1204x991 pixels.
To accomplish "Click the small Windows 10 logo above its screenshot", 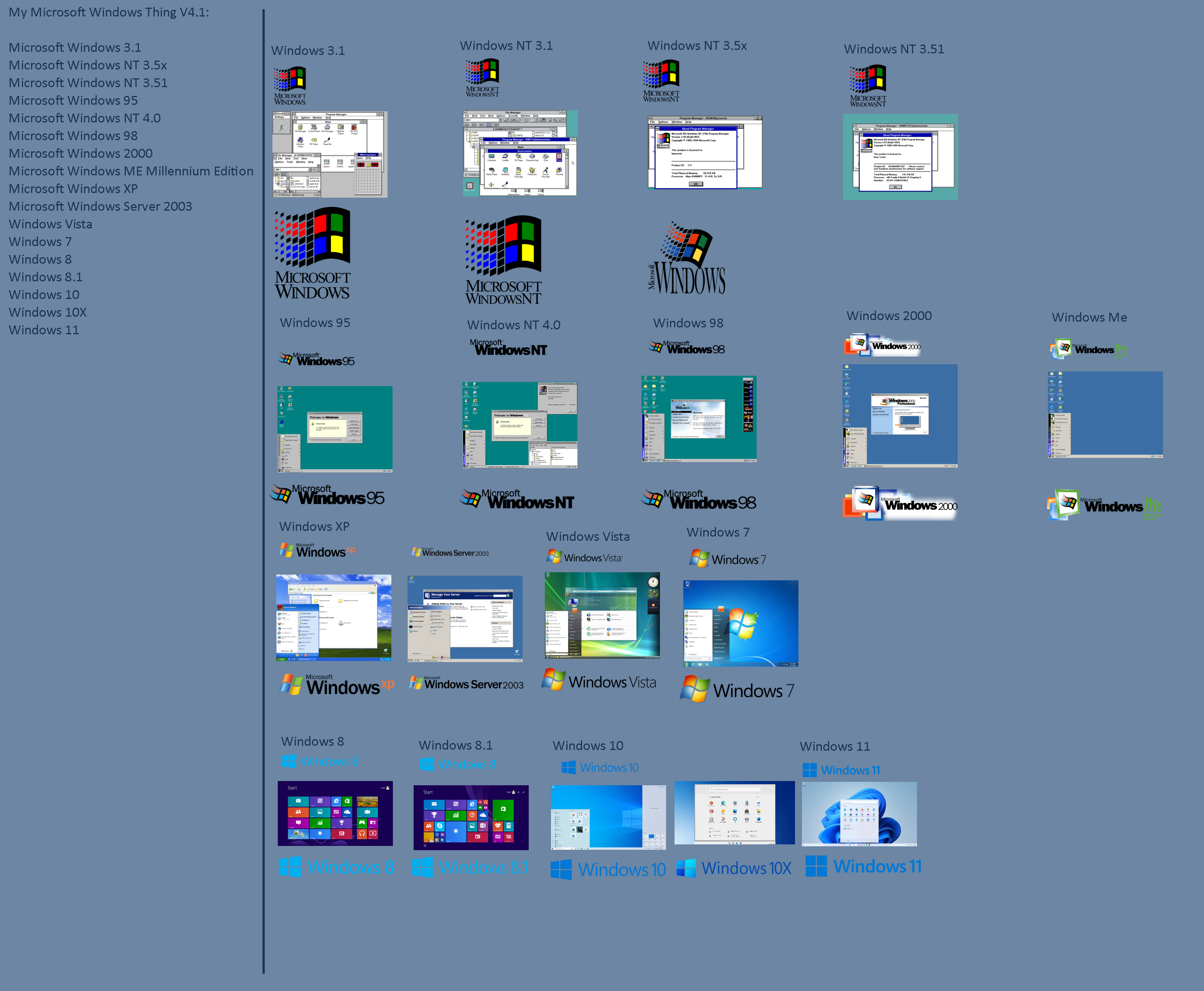I will point(600,767).
